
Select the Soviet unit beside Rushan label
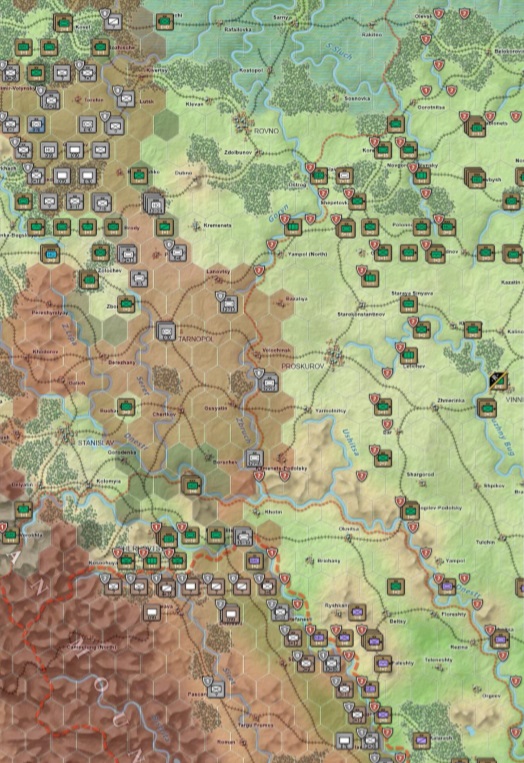coord(126,406)
